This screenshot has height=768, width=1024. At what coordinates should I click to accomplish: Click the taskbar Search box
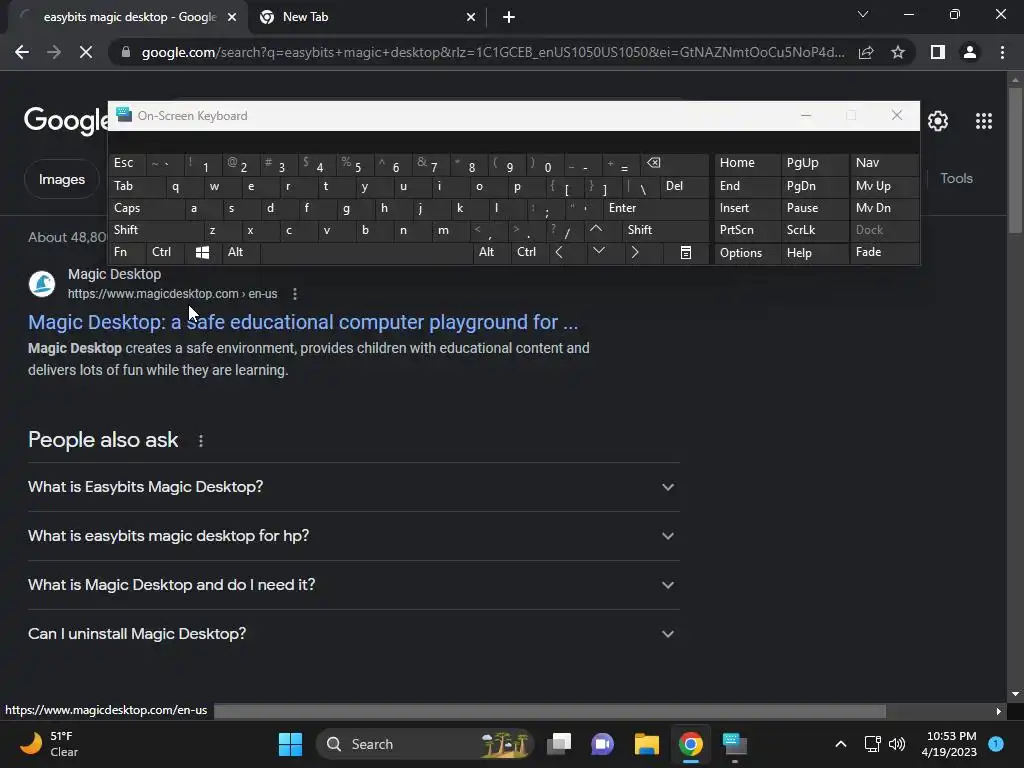point(424,744)
